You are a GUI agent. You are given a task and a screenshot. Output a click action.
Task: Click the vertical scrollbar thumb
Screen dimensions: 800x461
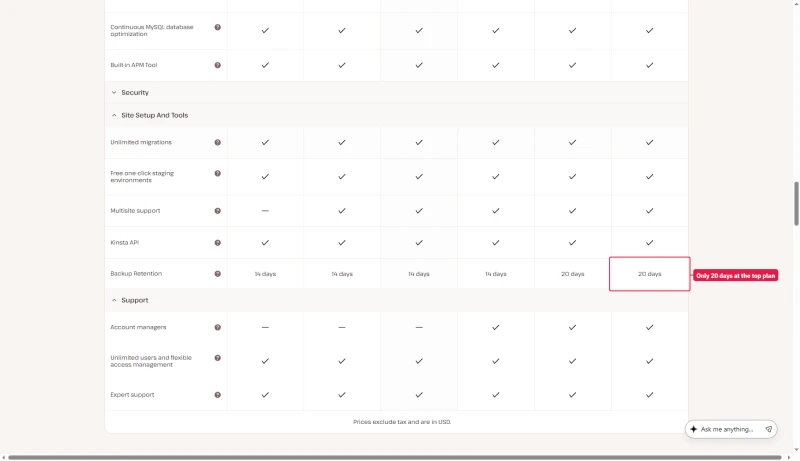pos(796,203)
